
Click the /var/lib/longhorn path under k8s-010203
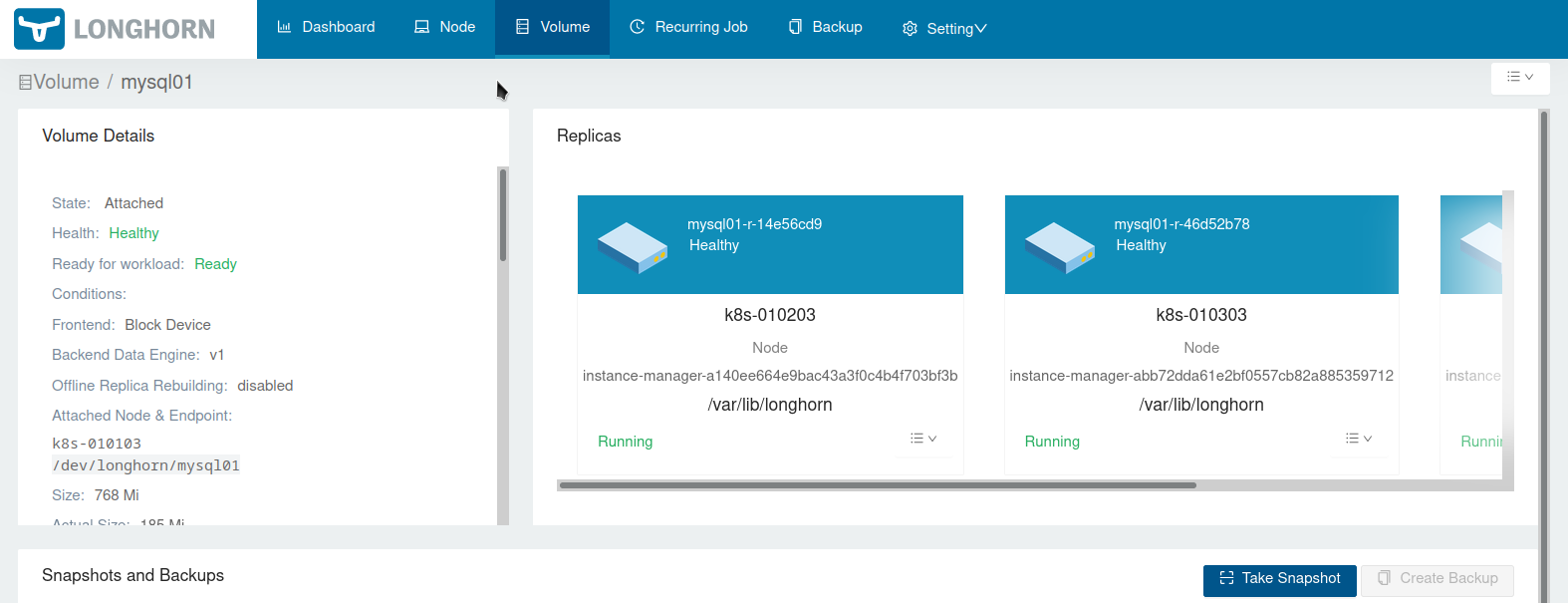coord(770,405)
